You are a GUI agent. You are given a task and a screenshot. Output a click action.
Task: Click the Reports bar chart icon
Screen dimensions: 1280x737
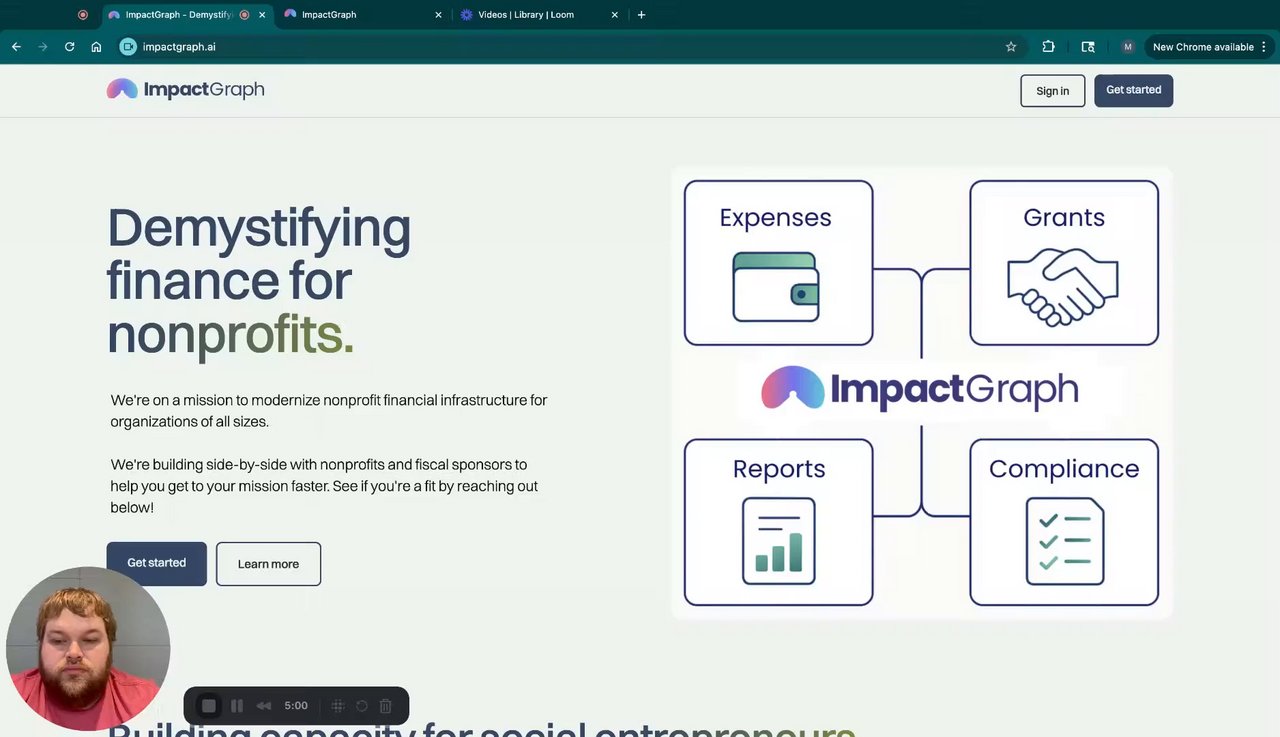click(x=778, y=541)
